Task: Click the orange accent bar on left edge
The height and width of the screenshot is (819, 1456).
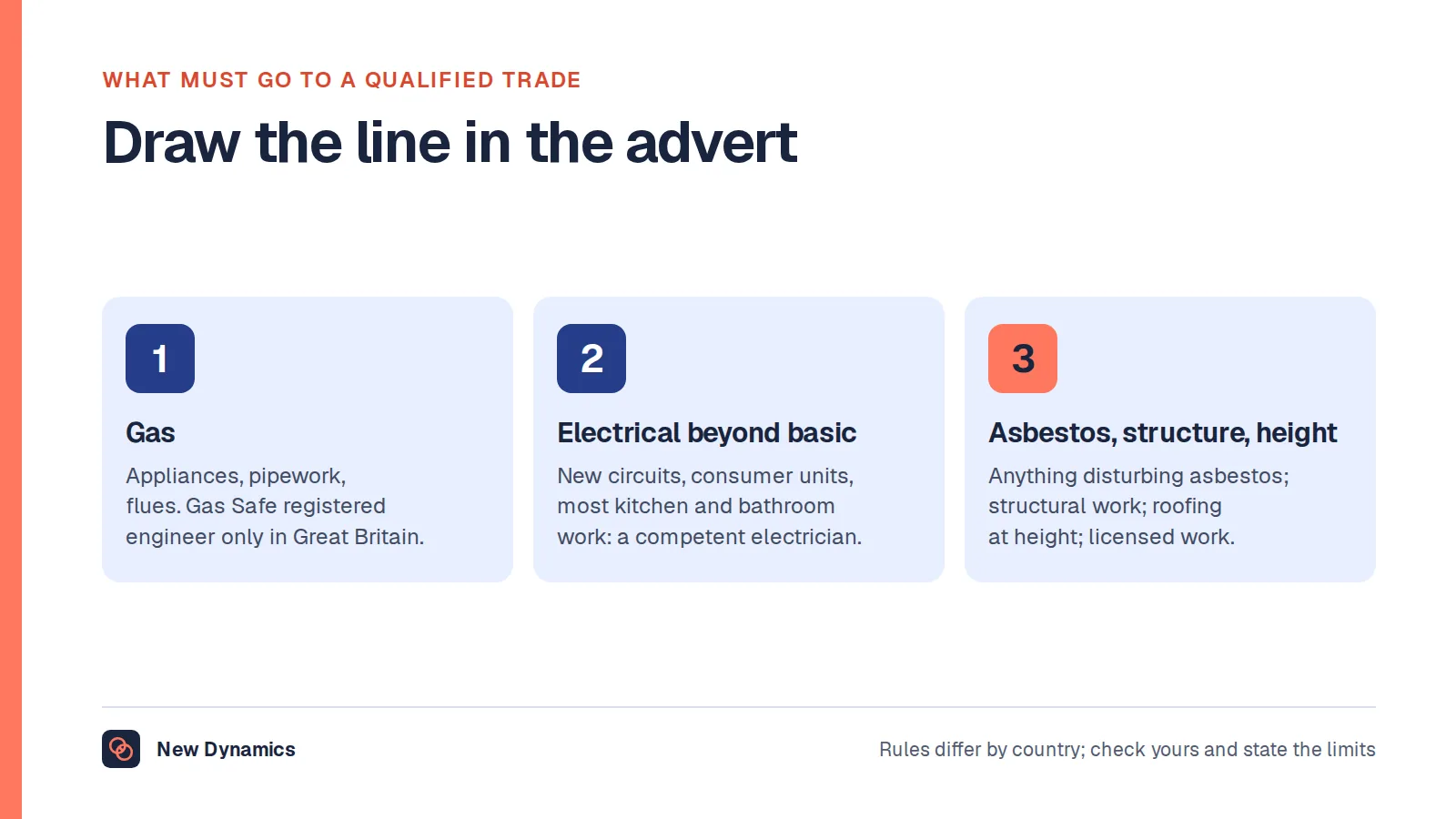Action: point(11,409)
